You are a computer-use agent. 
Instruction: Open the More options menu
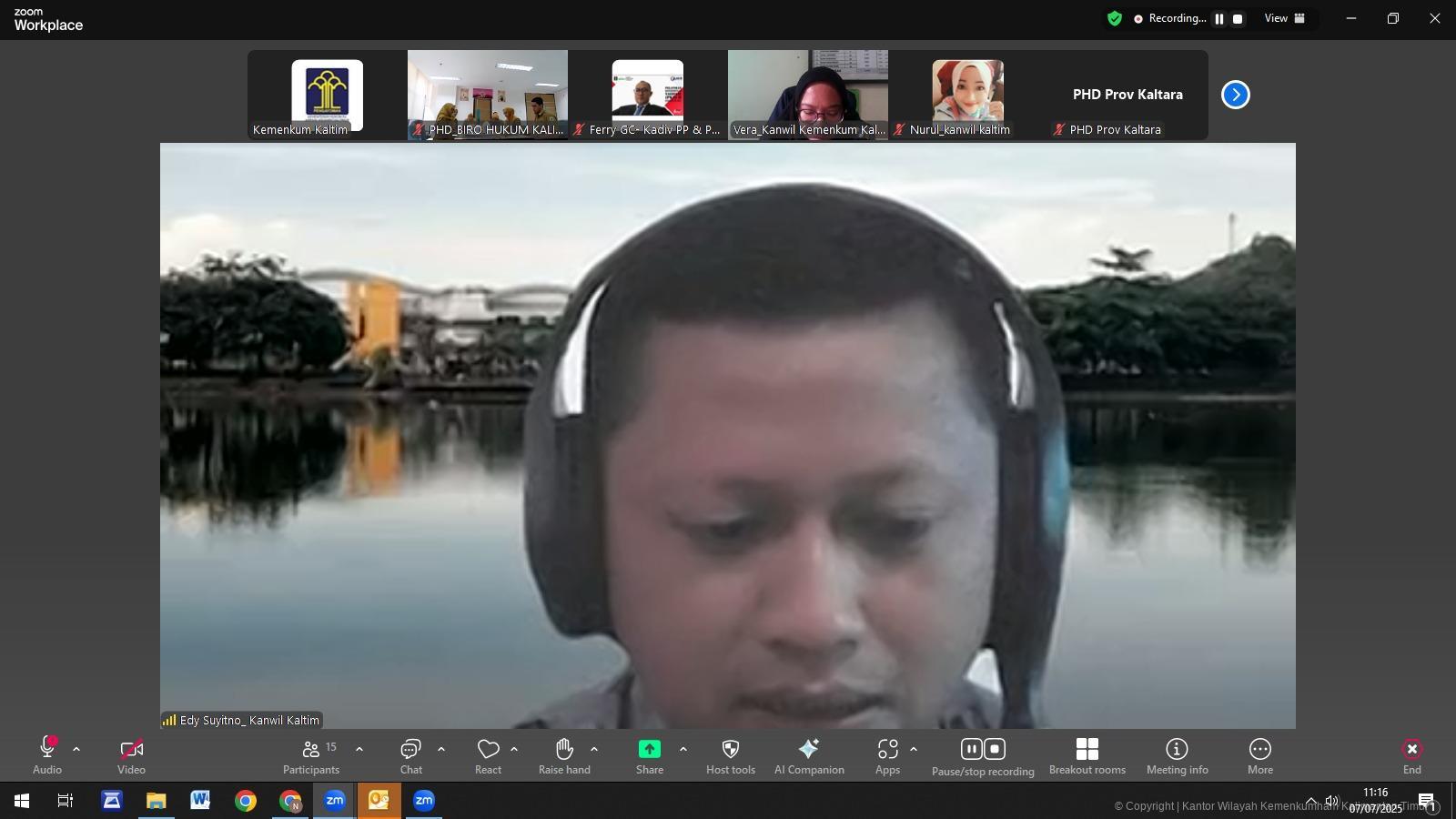(1260, 755)
